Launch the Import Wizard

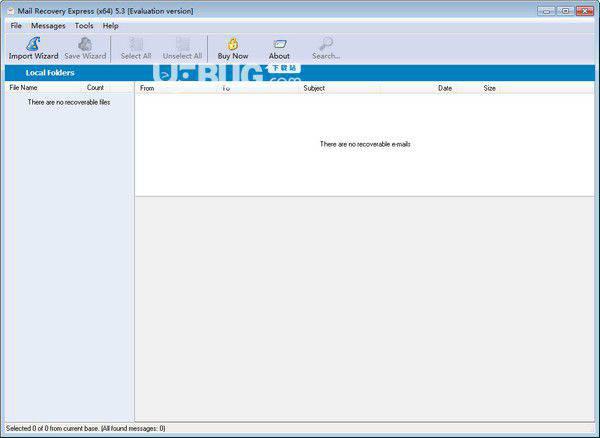(33, 49)
